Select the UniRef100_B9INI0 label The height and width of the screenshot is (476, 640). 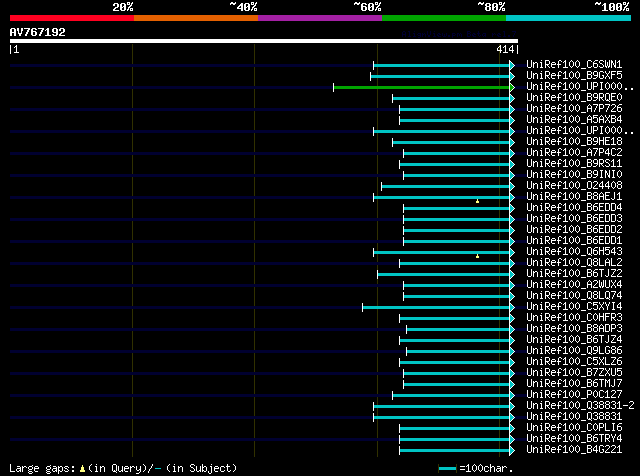tap(574, 175)
